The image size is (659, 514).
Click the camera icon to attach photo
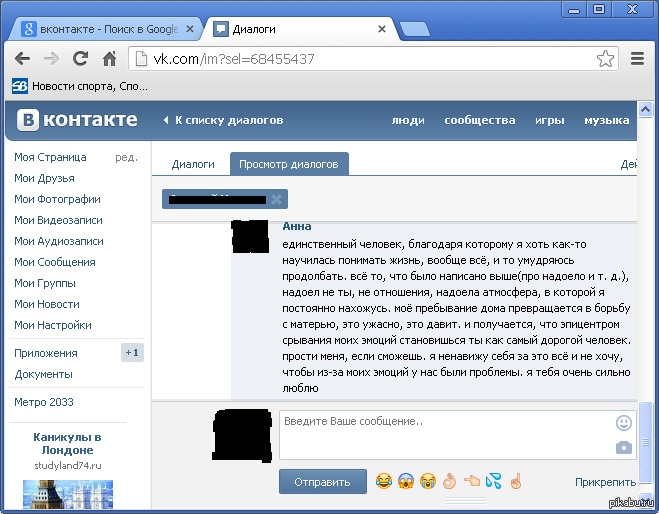click(x=624, y=447)
